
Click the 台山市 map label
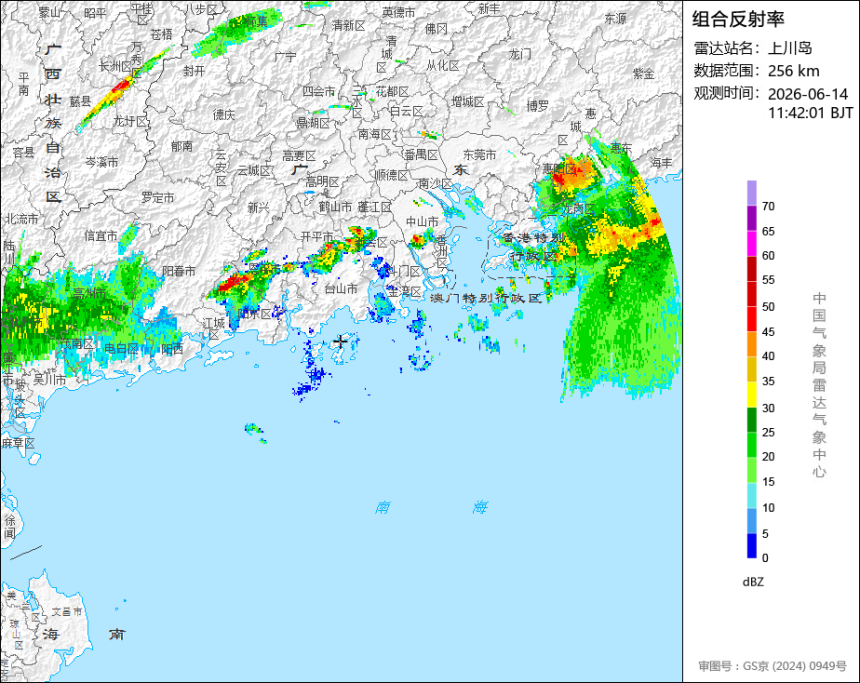[x=341, y=288]
